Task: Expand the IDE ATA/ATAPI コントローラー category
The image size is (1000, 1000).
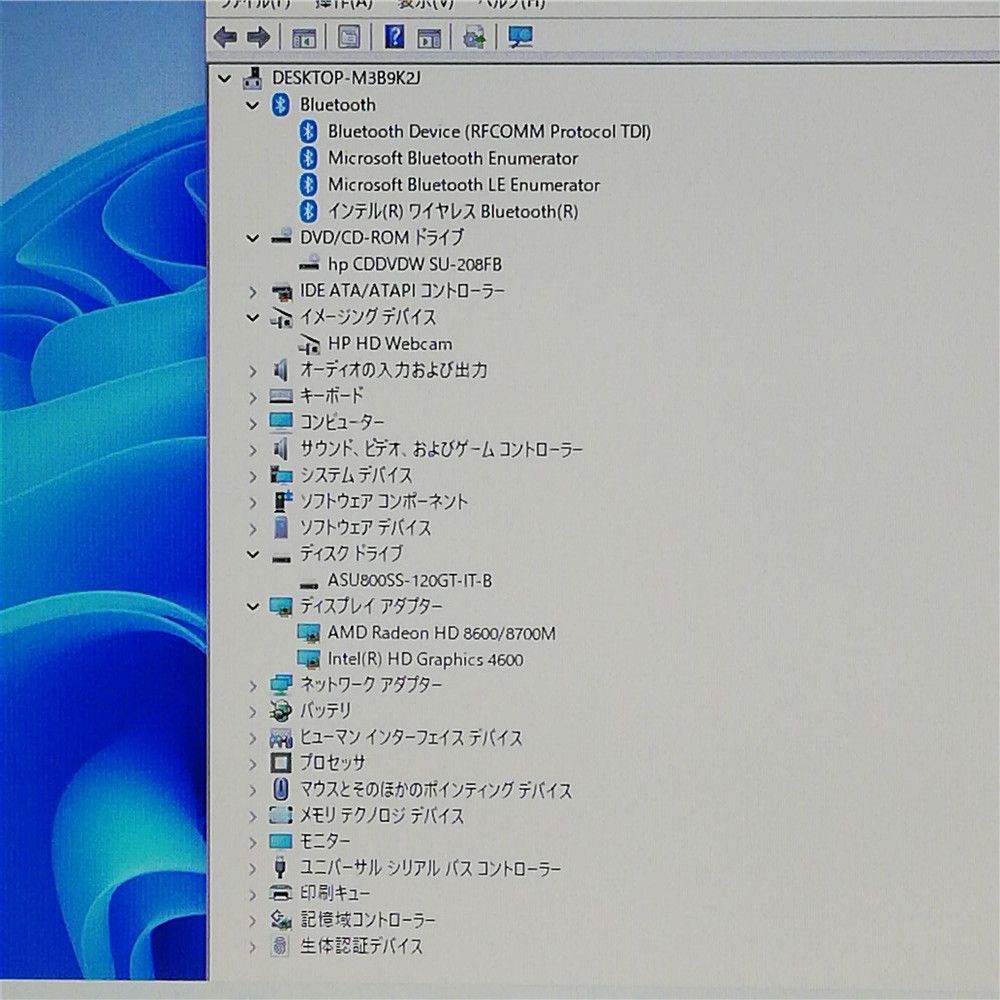Action: click(253, 292)
